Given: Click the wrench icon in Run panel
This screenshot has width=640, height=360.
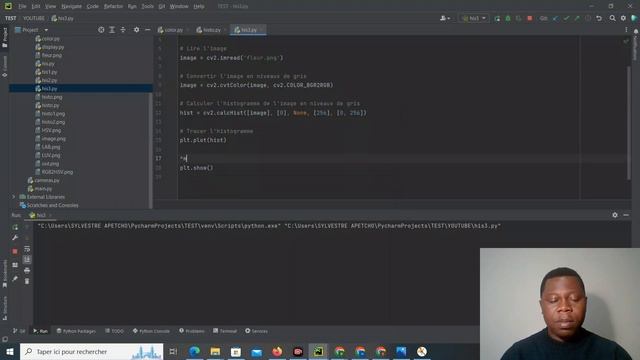Looking at the screenshot, I should (x=15, y=238).
